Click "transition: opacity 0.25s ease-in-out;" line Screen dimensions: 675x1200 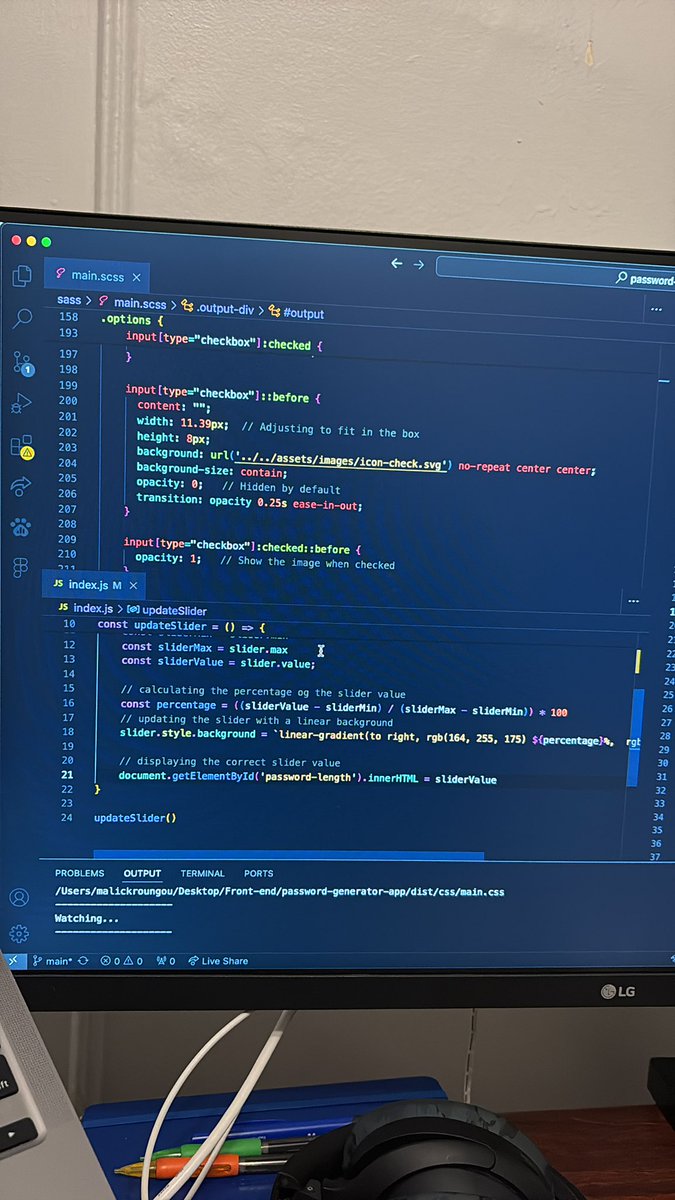click(x=249, y=502)
